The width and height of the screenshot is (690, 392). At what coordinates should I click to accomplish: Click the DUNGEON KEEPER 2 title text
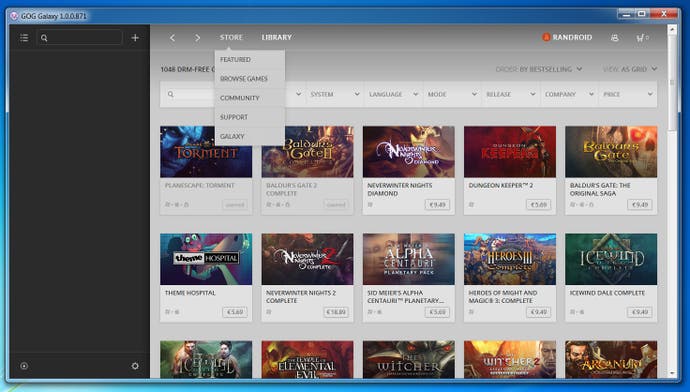point(501,186)
